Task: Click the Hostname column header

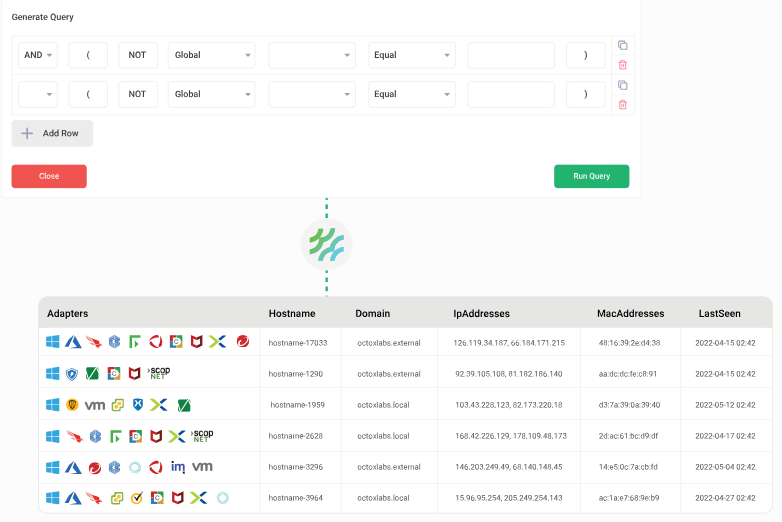Action: [292, 313]
